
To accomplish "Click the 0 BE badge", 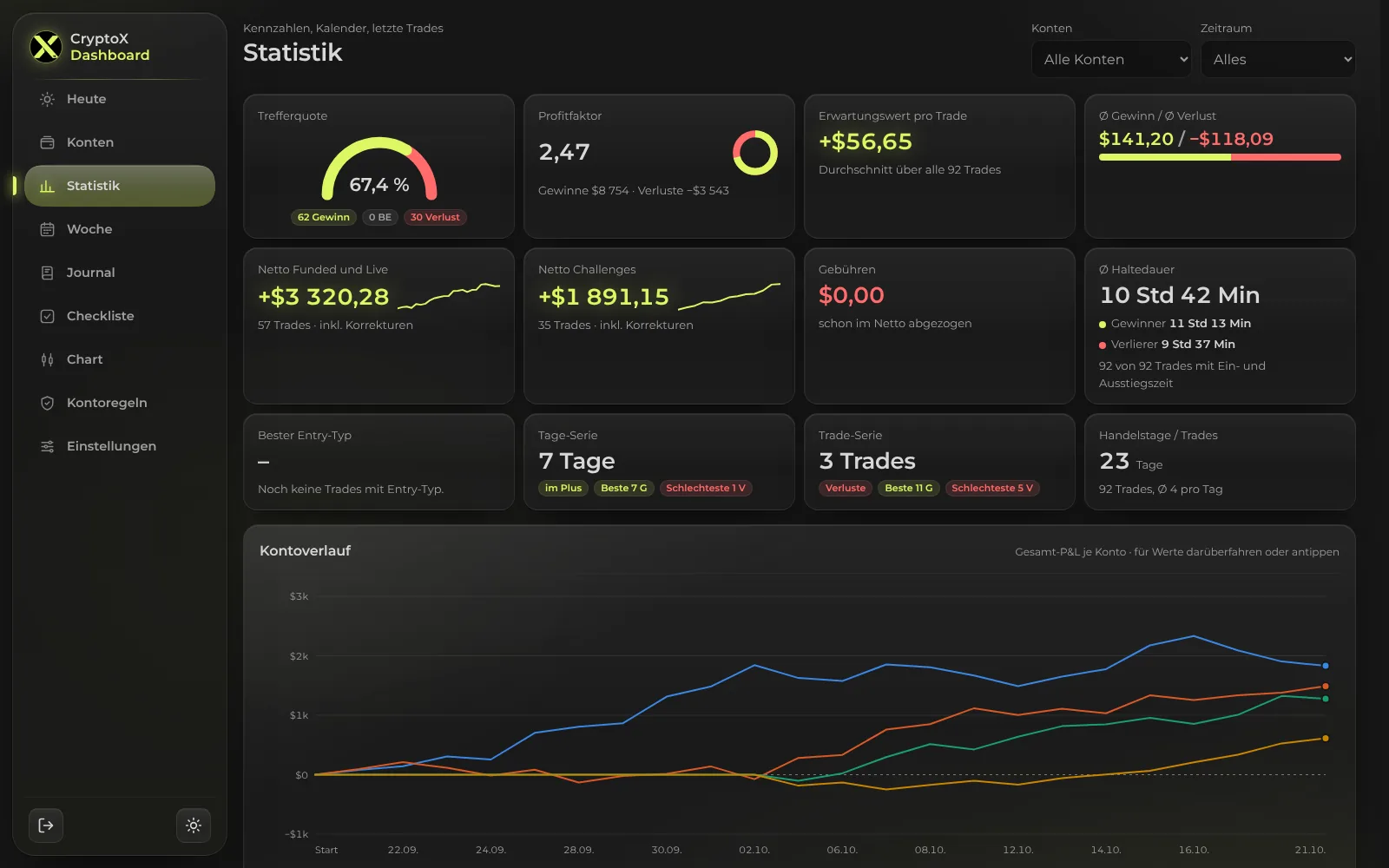I will click(380, 217).
